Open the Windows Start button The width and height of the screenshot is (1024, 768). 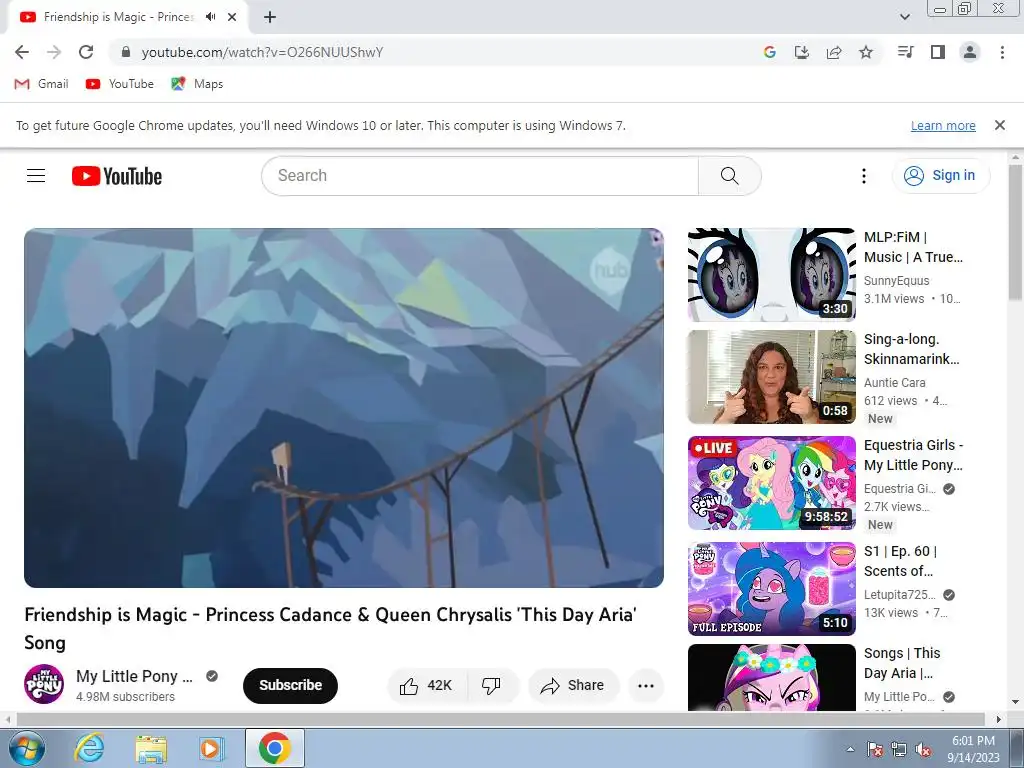[27, 748]
